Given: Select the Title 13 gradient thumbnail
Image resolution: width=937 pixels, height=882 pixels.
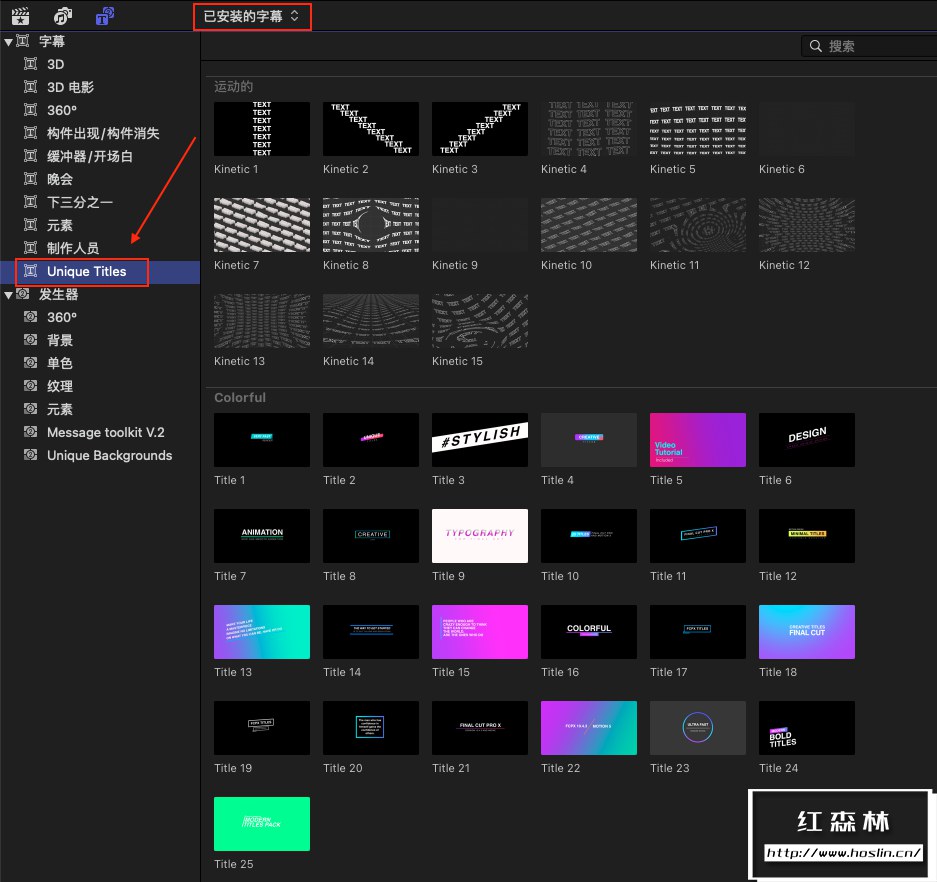Looking at the screenshot, I should tap(262, 632).
